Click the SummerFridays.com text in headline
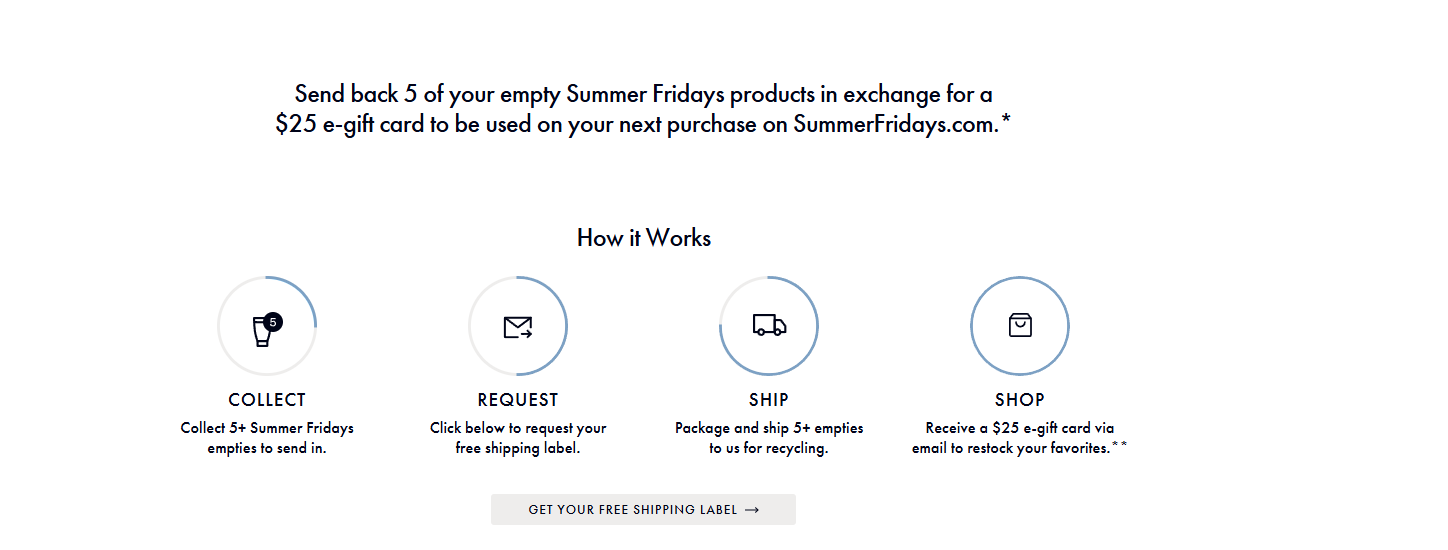Viewport: 1448px width, 550px height. [896, 125]
